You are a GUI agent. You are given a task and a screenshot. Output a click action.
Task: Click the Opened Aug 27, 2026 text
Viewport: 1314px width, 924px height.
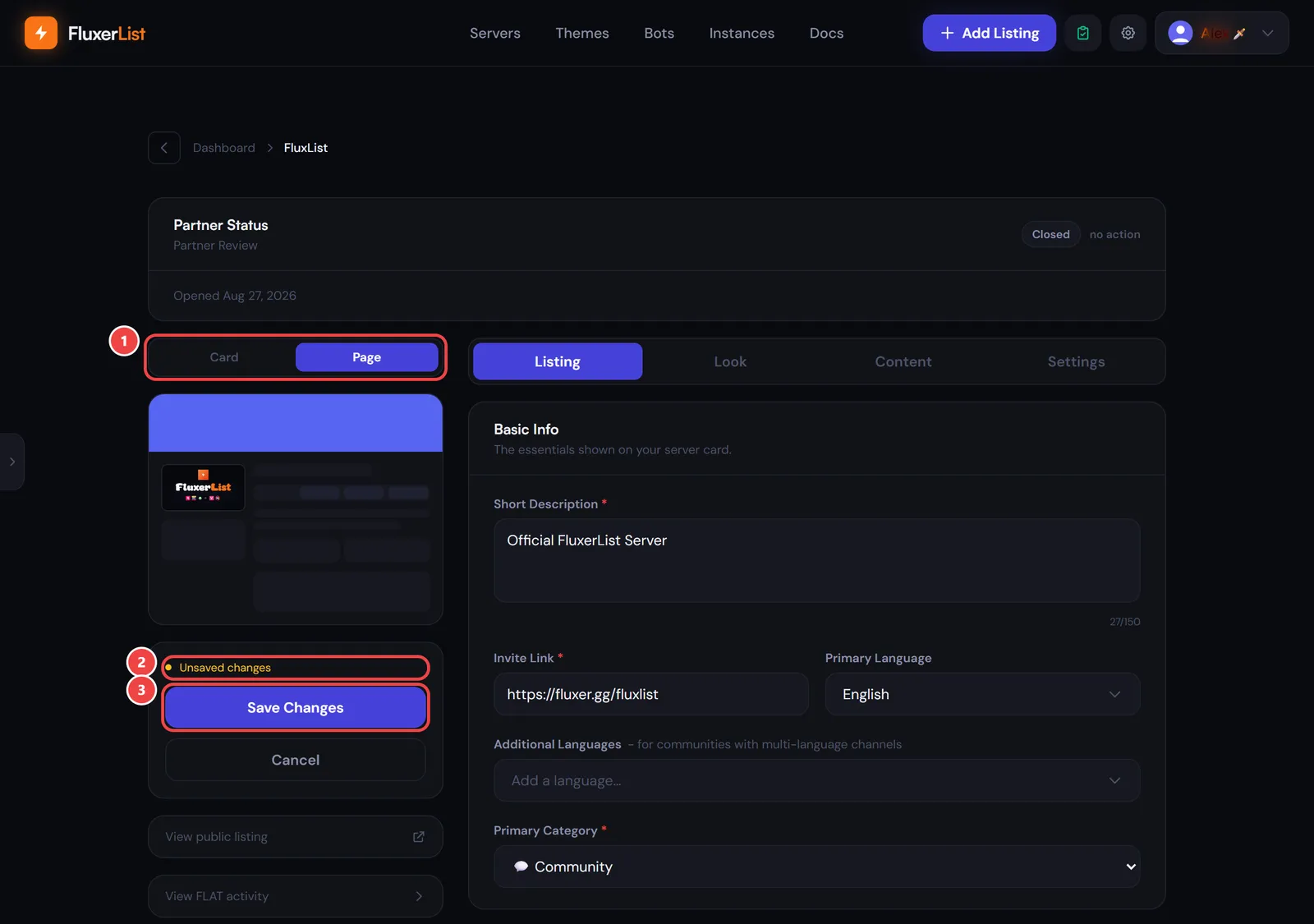pyautogui.click(x=235, y=296)
